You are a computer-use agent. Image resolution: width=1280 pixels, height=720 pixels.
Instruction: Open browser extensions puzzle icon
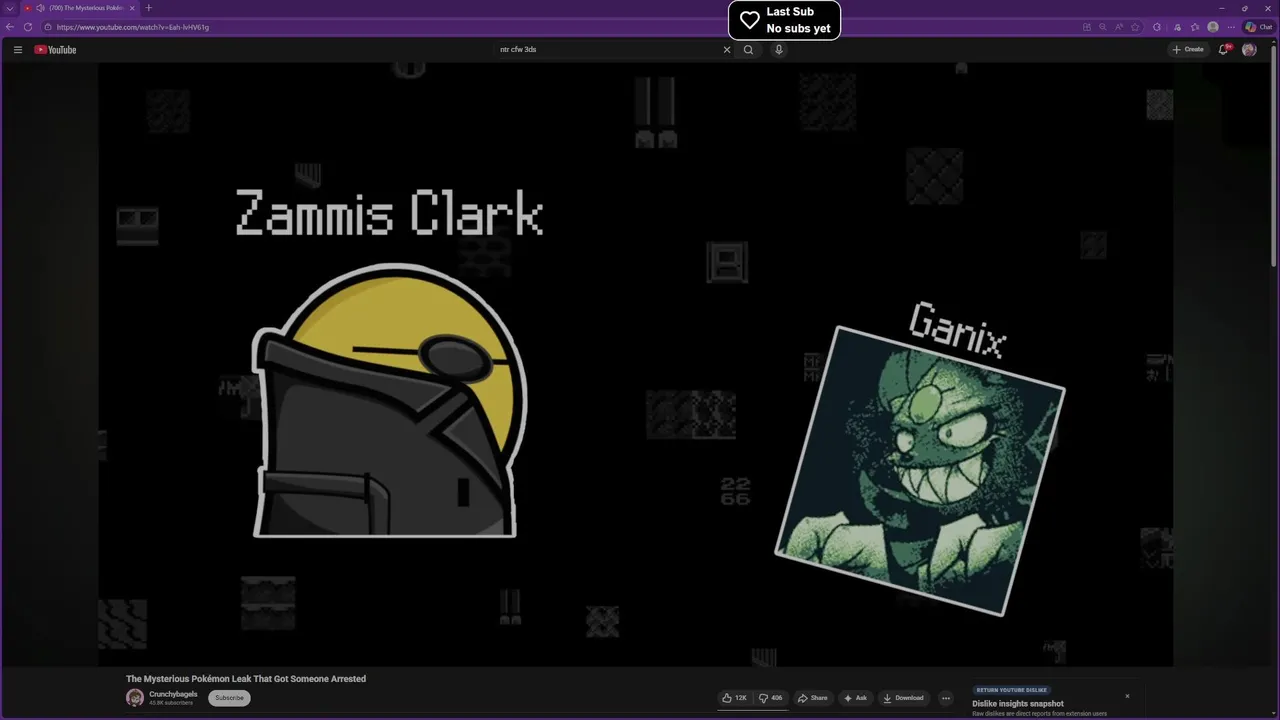(x=1157, y=27)
